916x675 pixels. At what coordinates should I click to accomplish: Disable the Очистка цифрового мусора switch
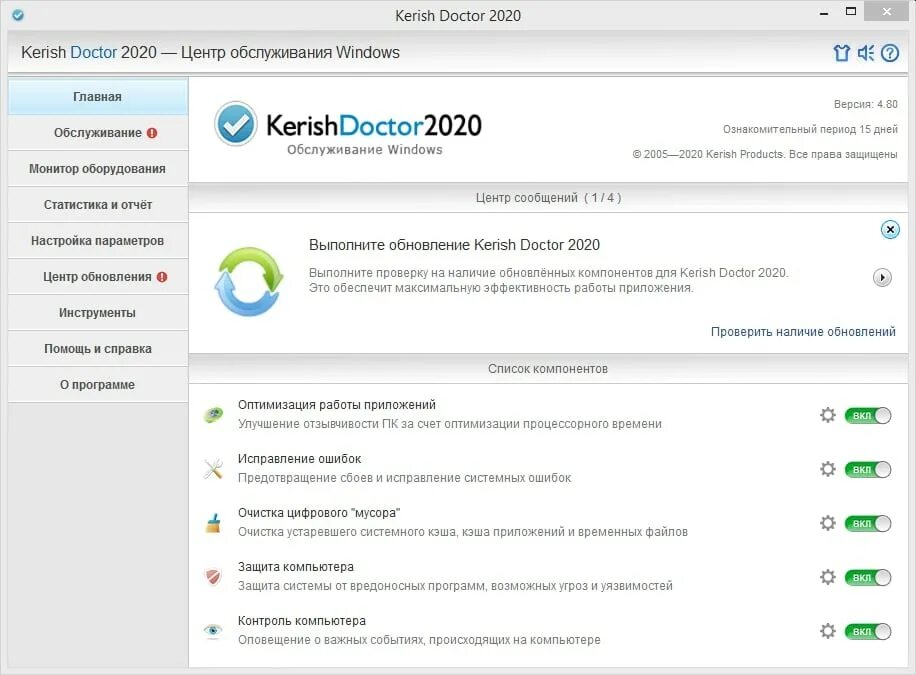868,523
